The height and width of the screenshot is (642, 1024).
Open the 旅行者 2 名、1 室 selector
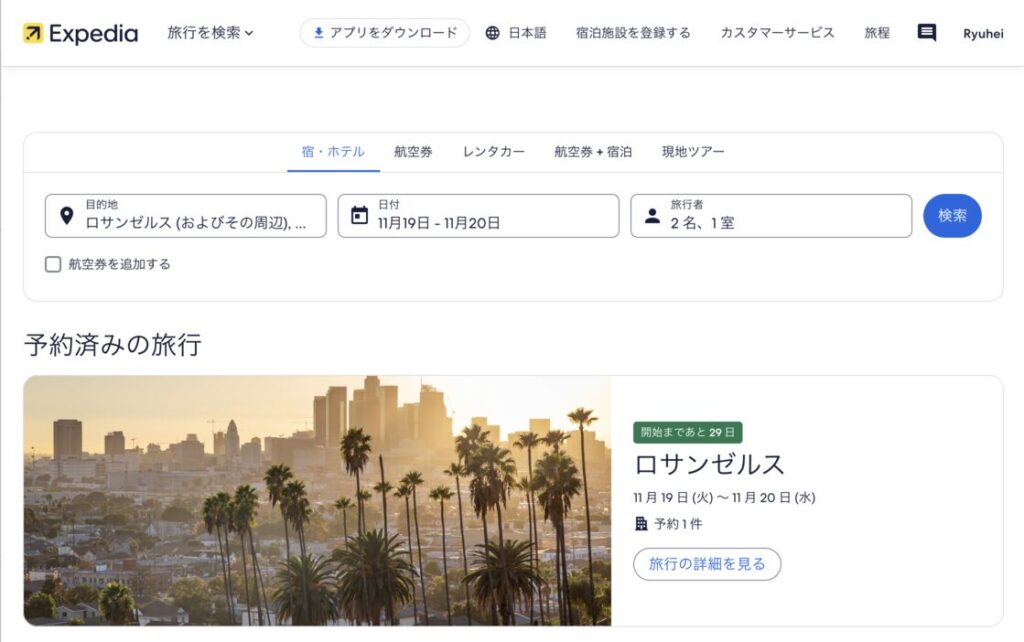coord(770,215)
